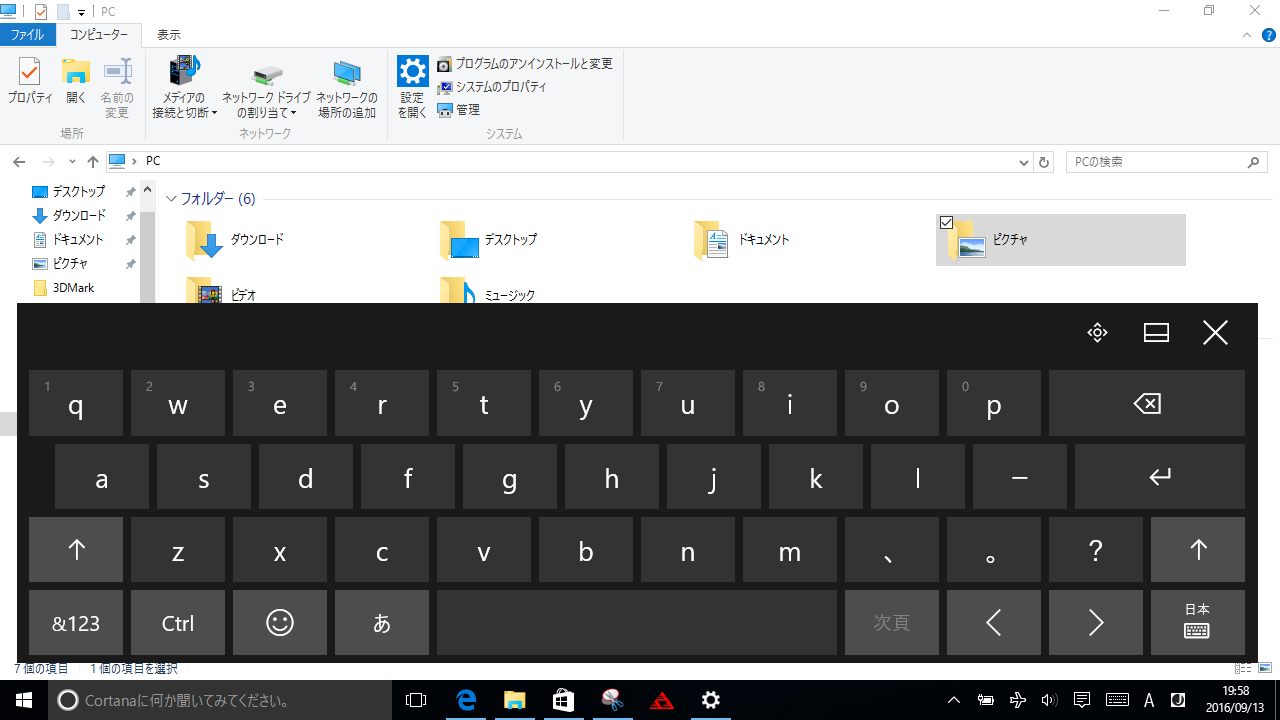Click the Cortana search box

coord(220,700)
